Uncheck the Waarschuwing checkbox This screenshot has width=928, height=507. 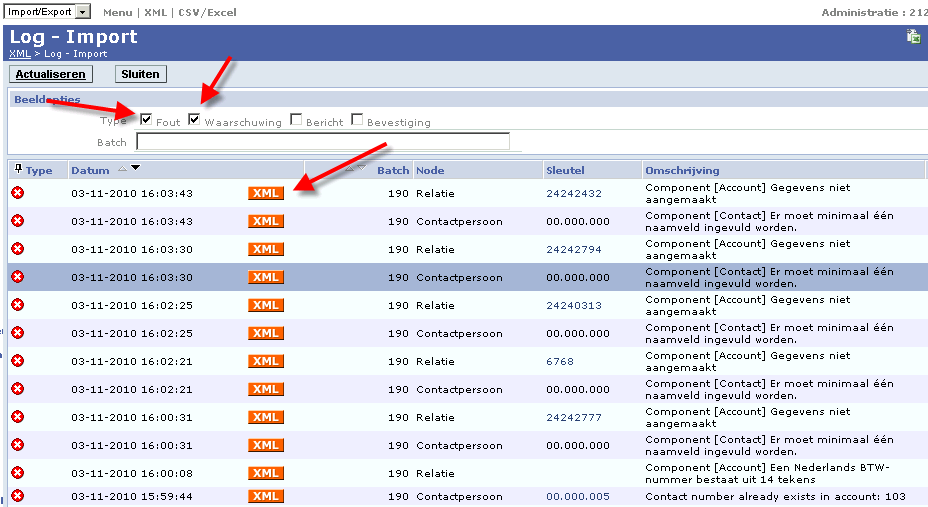click(194, 120)
